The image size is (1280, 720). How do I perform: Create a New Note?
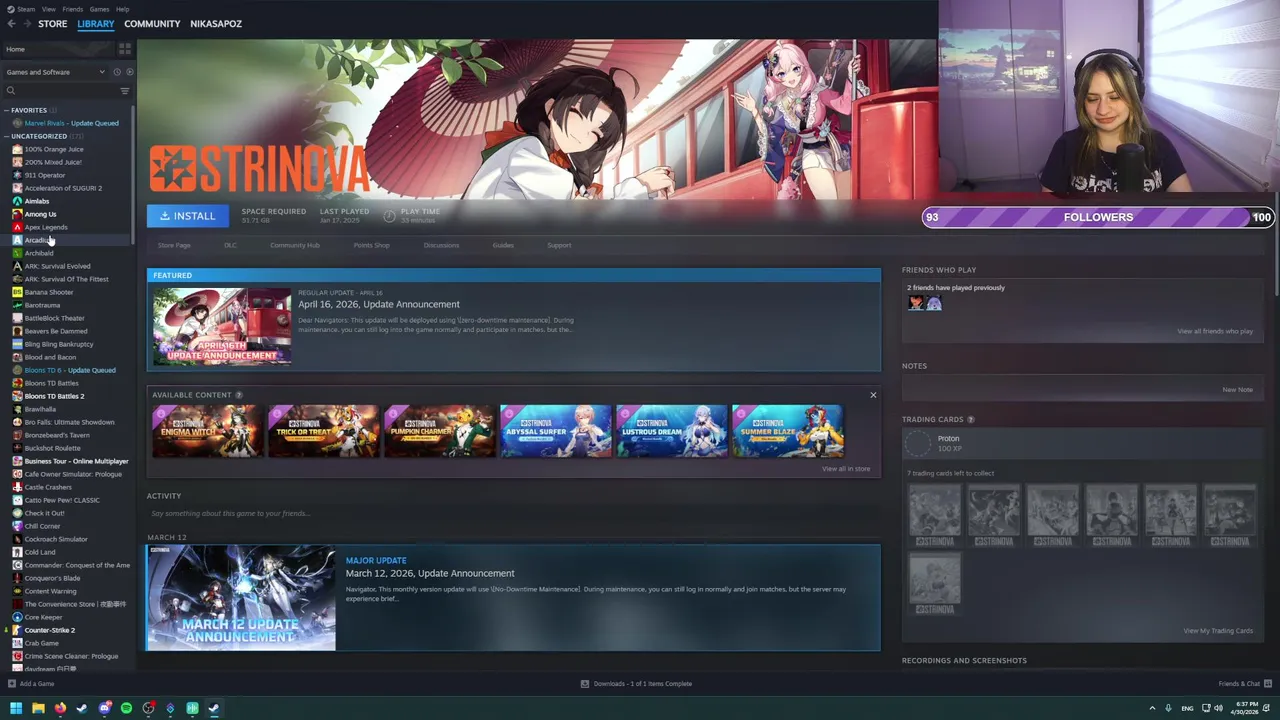[x=1237, y=390]
